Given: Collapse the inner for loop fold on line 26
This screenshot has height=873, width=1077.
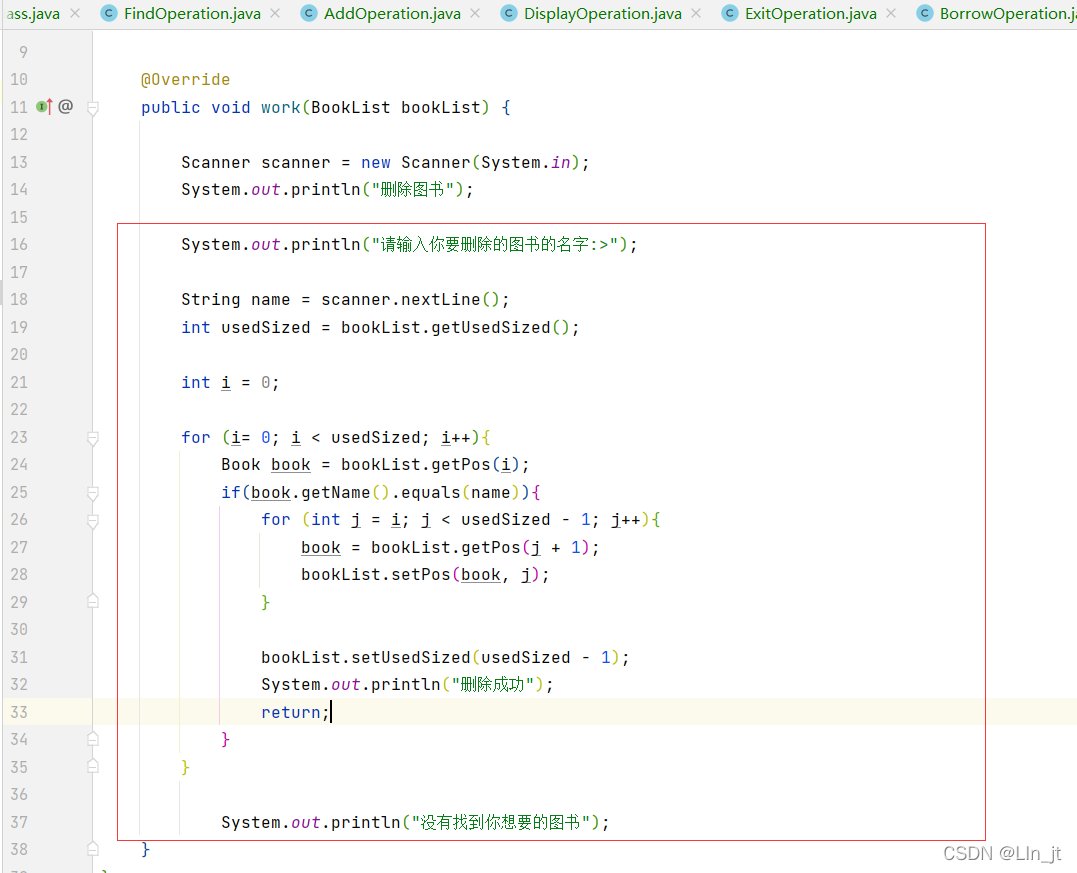Looking at the screenshot, I should [x=93, y=521].
